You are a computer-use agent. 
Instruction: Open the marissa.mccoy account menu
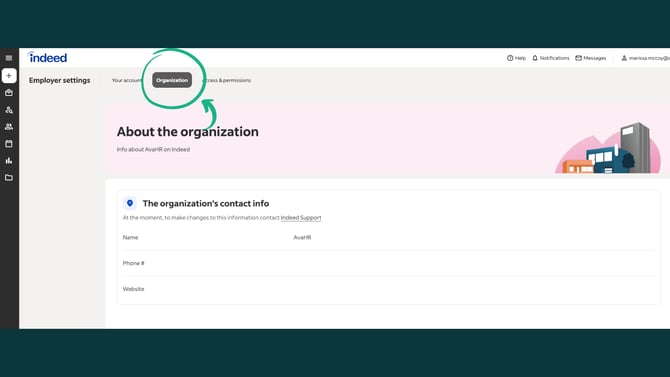(x=645, y=58)
